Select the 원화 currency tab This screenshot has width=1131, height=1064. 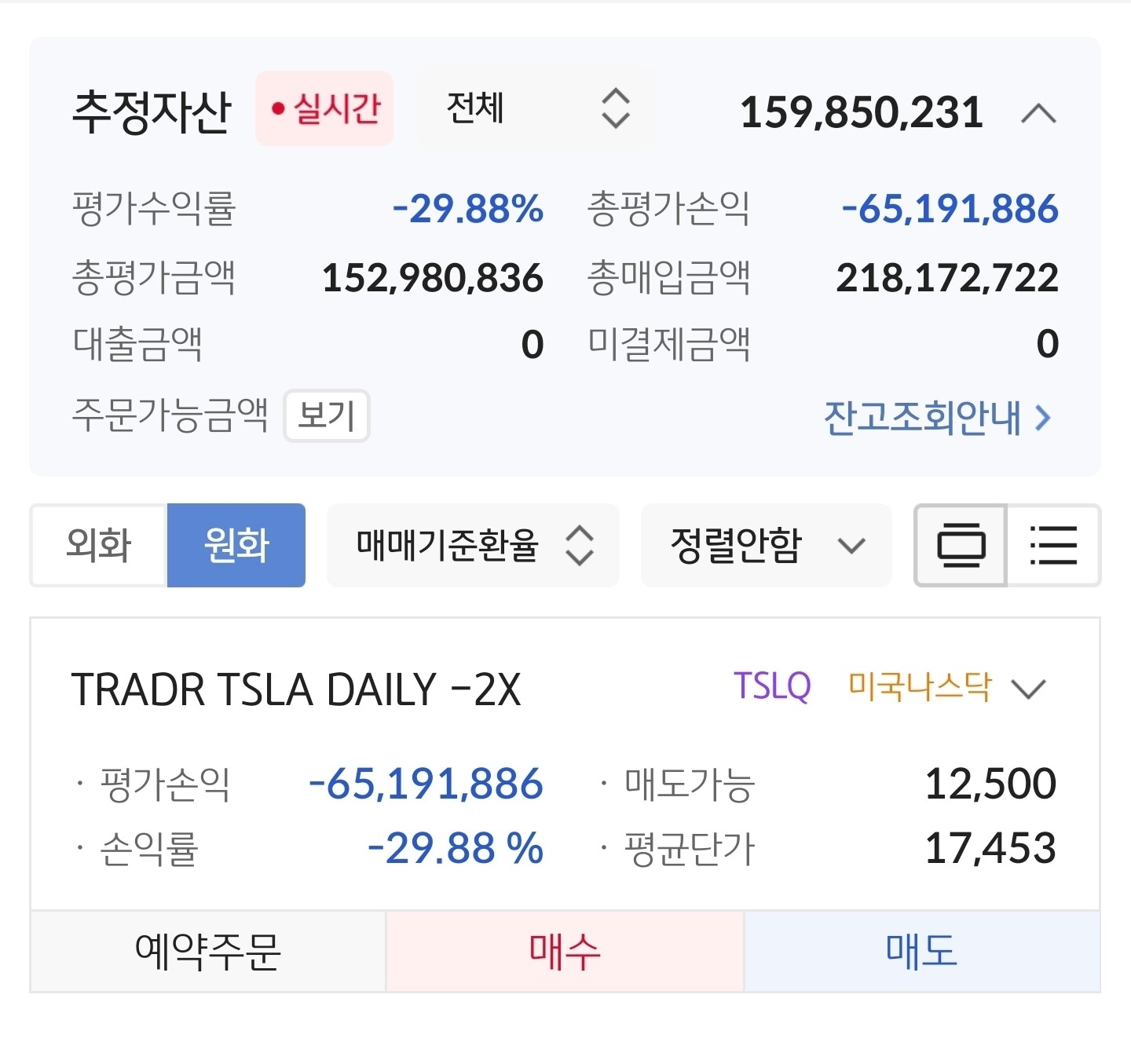tap(236, 545)
